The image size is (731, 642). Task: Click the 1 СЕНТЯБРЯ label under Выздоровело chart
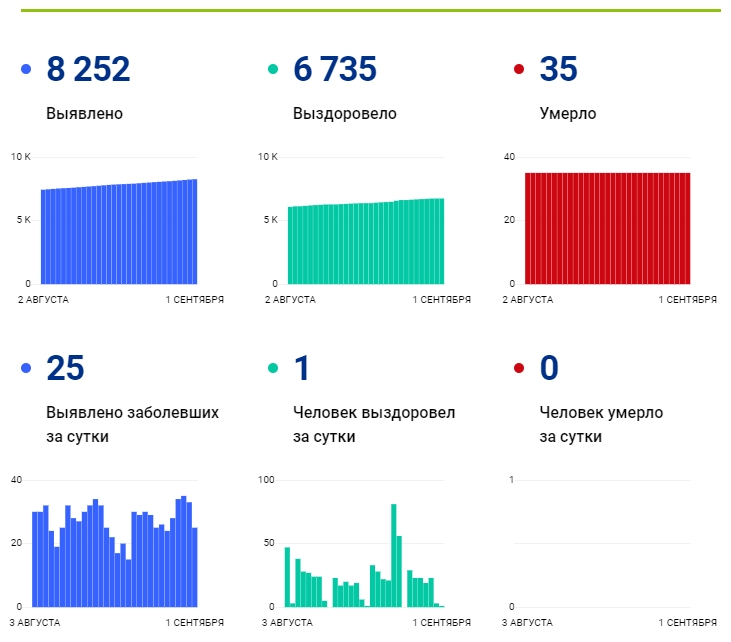coord(441,299)
